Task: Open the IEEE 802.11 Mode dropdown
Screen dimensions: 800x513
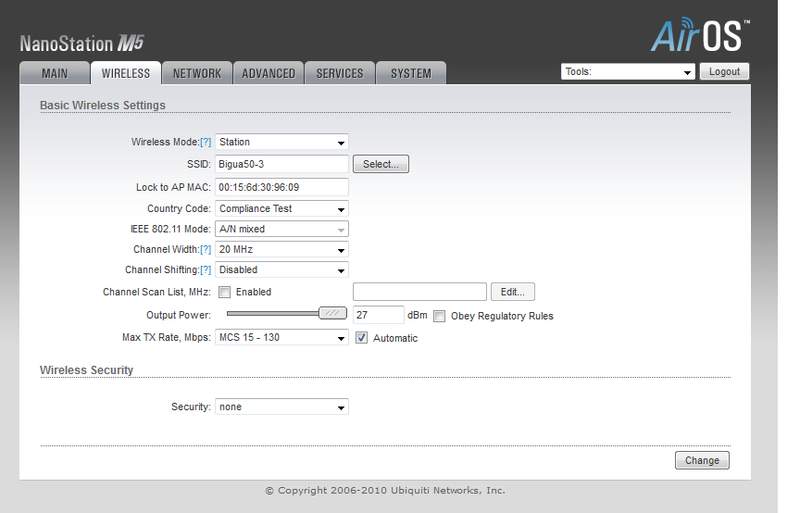Action: (282, 229)
